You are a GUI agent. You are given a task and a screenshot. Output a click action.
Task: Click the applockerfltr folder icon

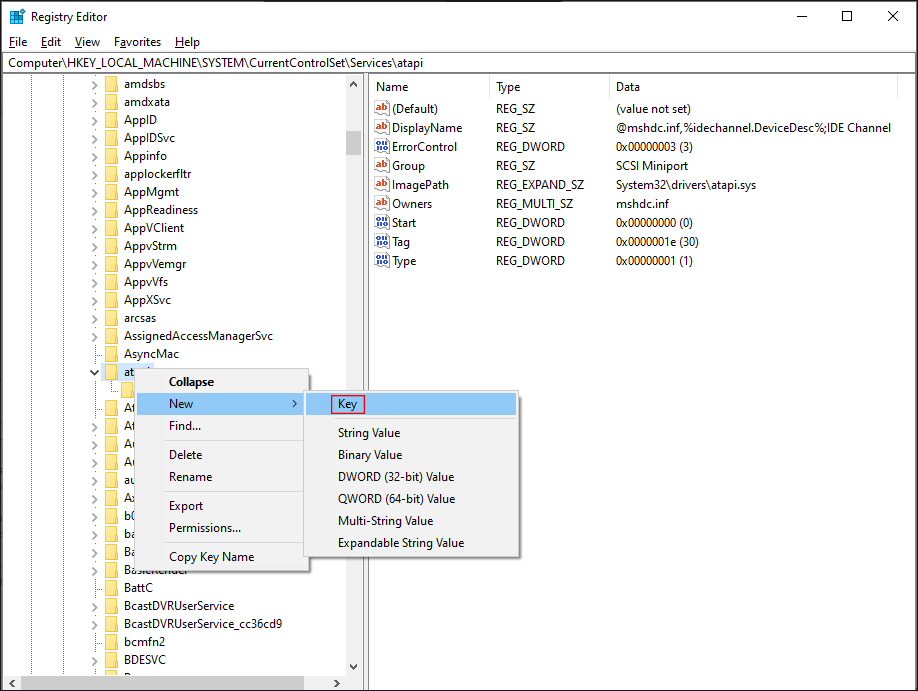(111, 175)
